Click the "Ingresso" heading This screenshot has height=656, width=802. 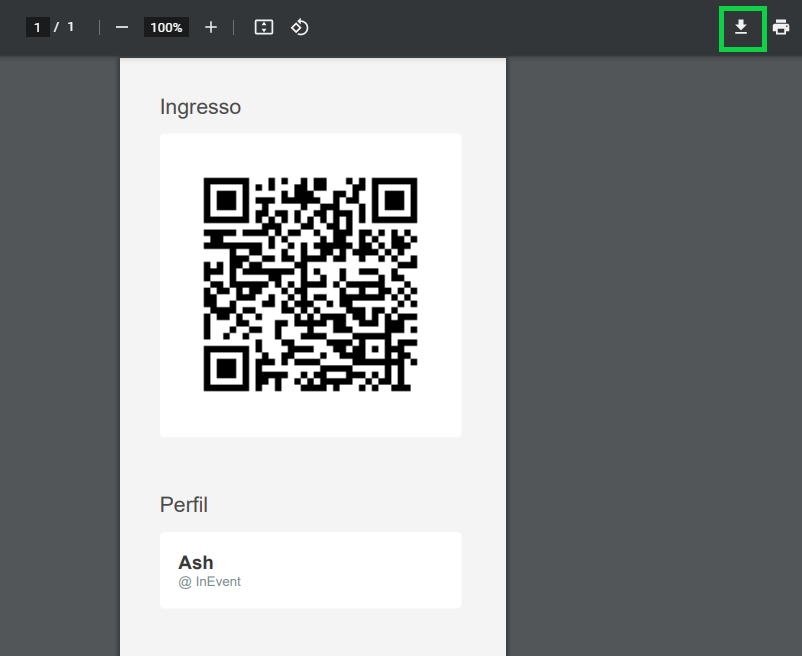click(200, 107)
